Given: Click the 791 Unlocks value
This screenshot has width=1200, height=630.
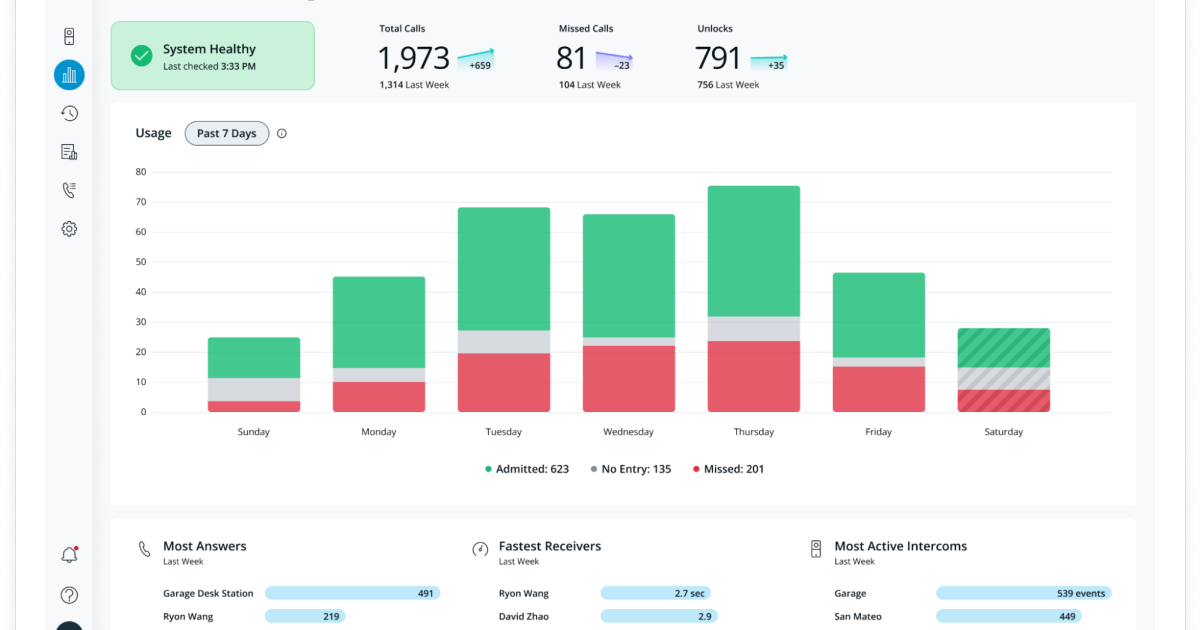Looking at the screenshot, I should click(719, 58).
